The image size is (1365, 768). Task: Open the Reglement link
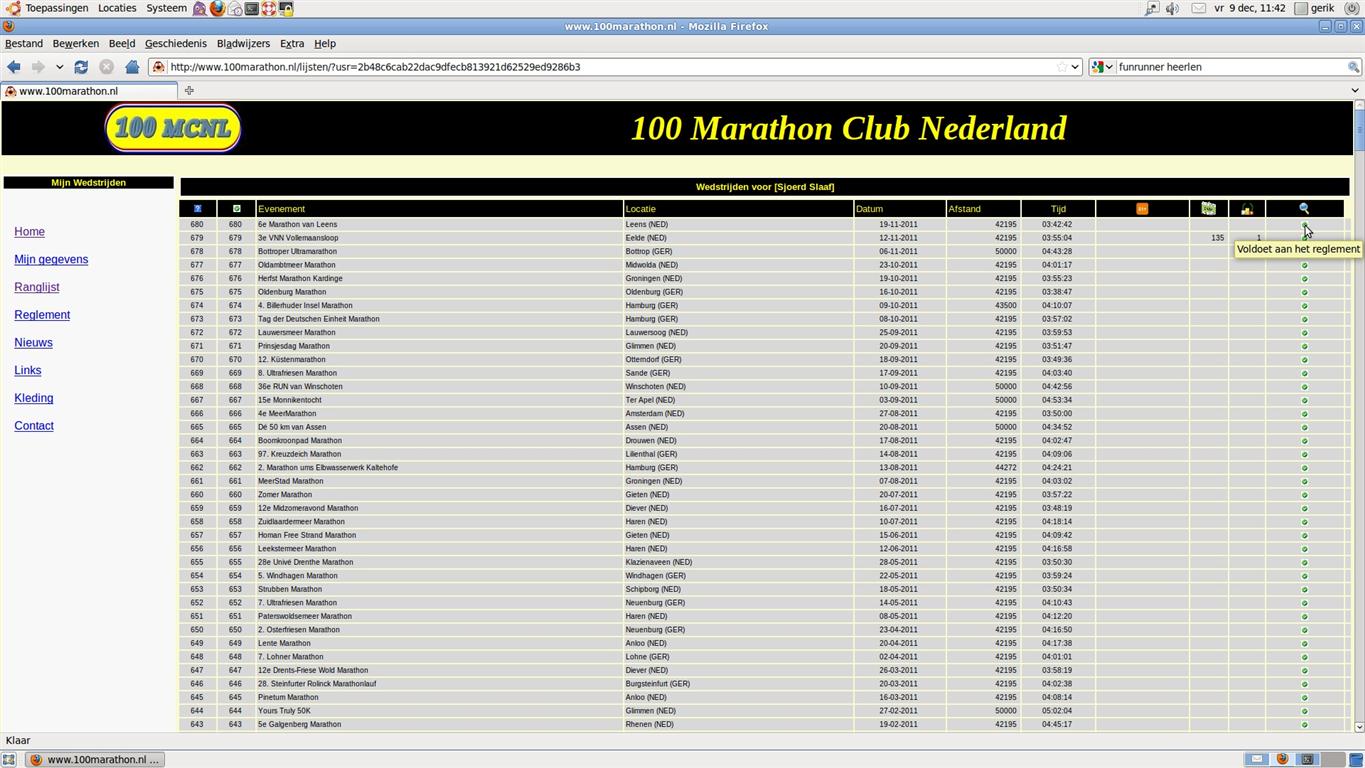click(42, 315)
